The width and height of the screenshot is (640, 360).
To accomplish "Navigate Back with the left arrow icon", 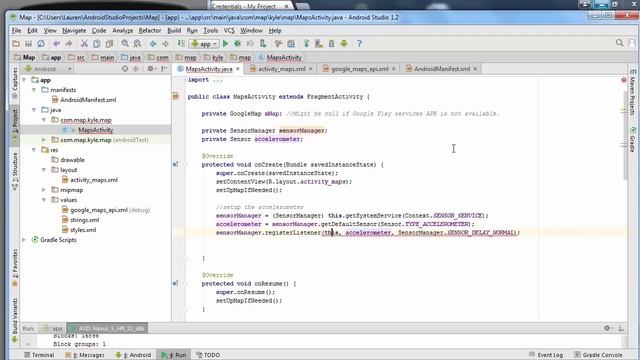I will [x=153, y=44].
